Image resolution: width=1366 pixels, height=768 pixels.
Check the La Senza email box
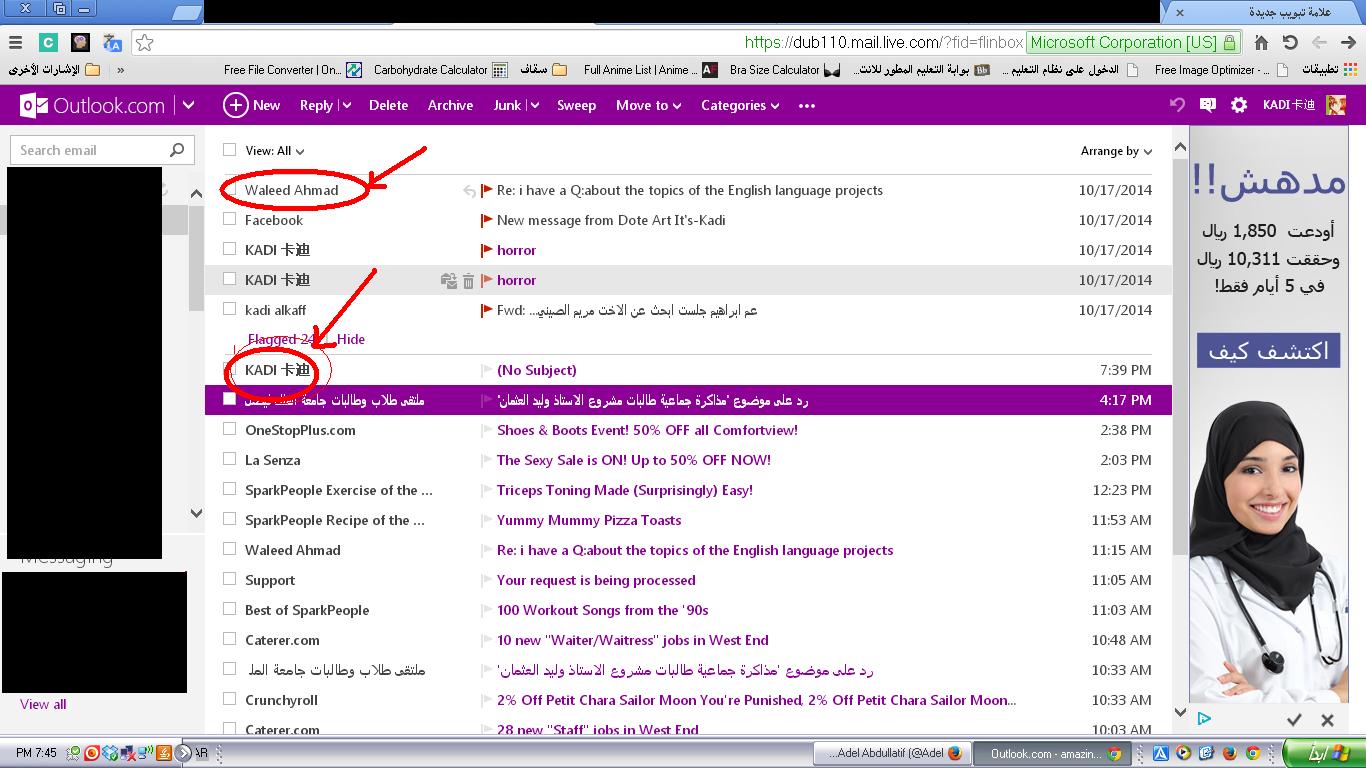[229, 459]
